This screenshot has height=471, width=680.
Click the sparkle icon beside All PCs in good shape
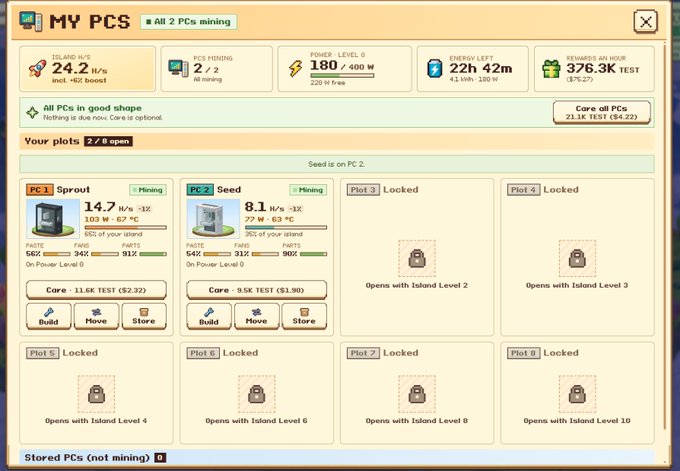[32, 113]
